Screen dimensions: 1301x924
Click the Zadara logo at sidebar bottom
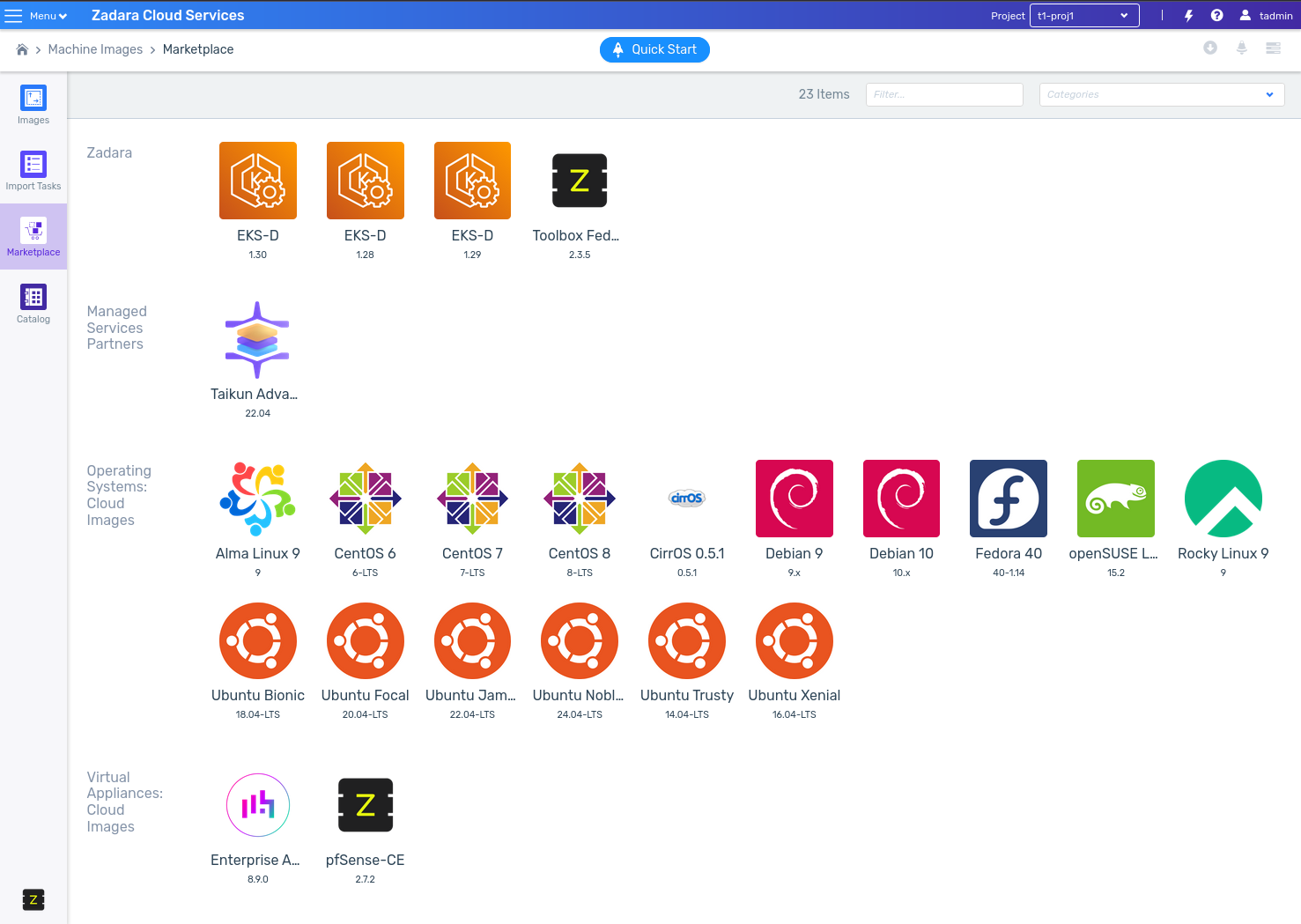point(33,899)
